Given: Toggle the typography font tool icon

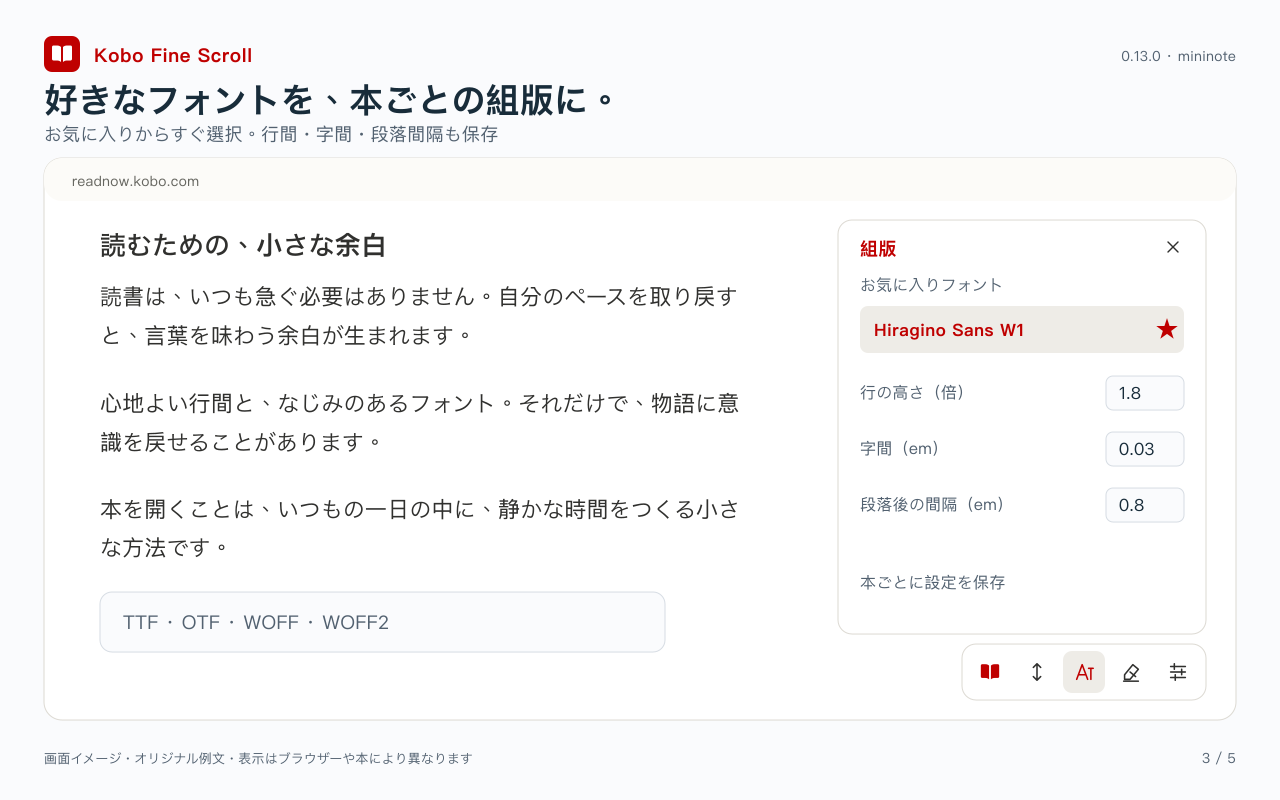Looking at the screenshot, I should pos(1084,672).
